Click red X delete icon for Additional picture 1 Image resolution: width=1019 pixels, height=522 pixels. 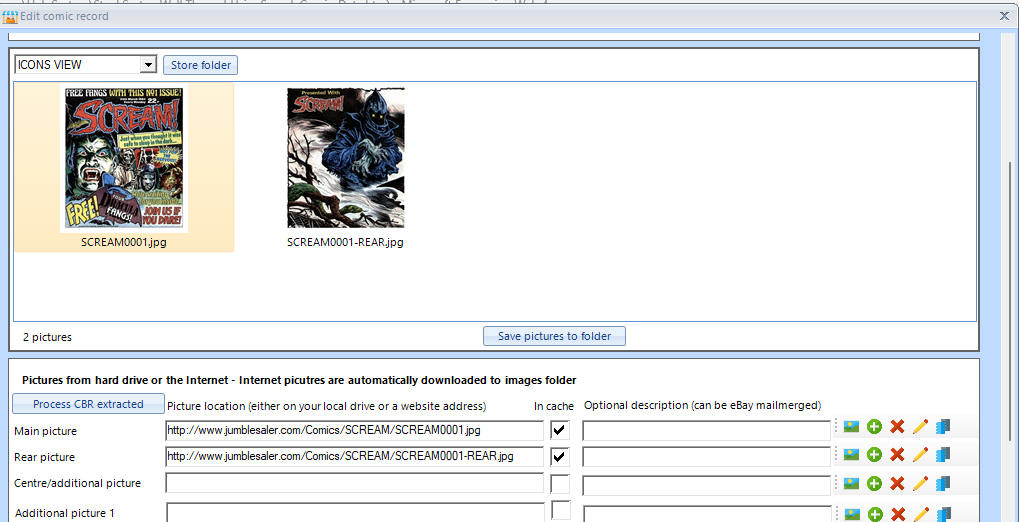tap(897, 515)
